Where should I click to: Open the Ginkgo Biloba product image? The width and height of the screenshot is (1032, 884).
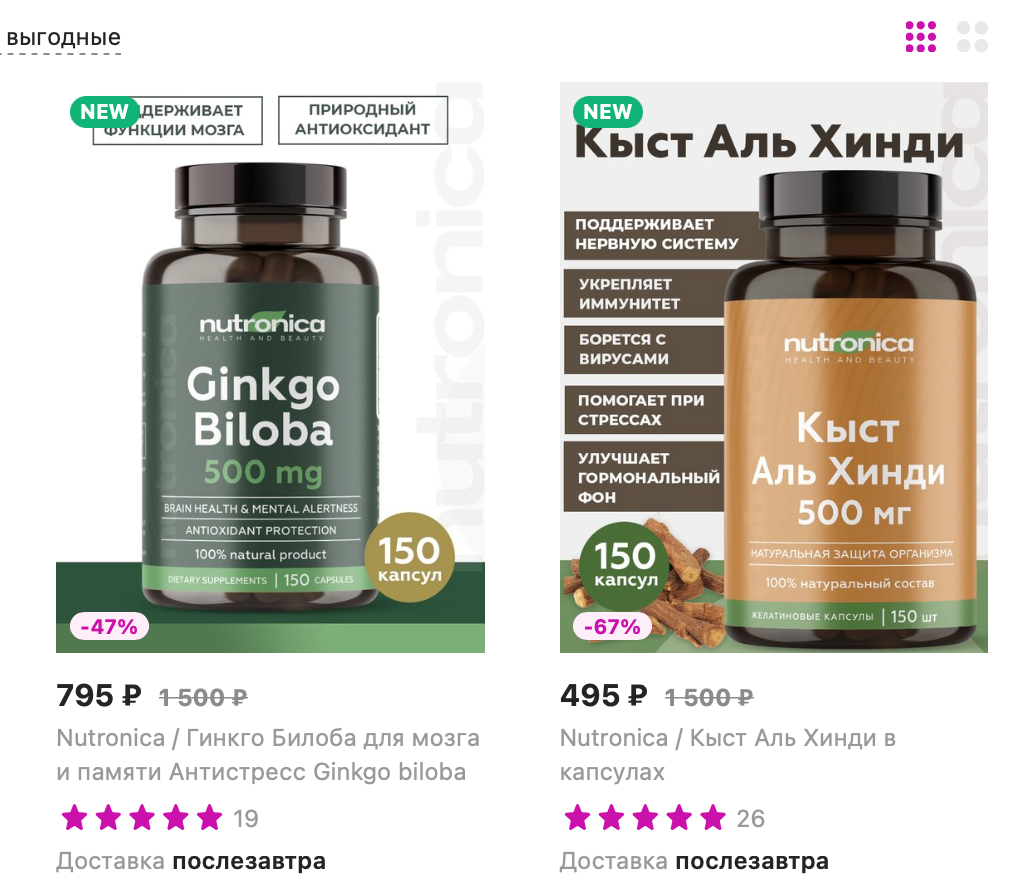click(x=271, y=367)
